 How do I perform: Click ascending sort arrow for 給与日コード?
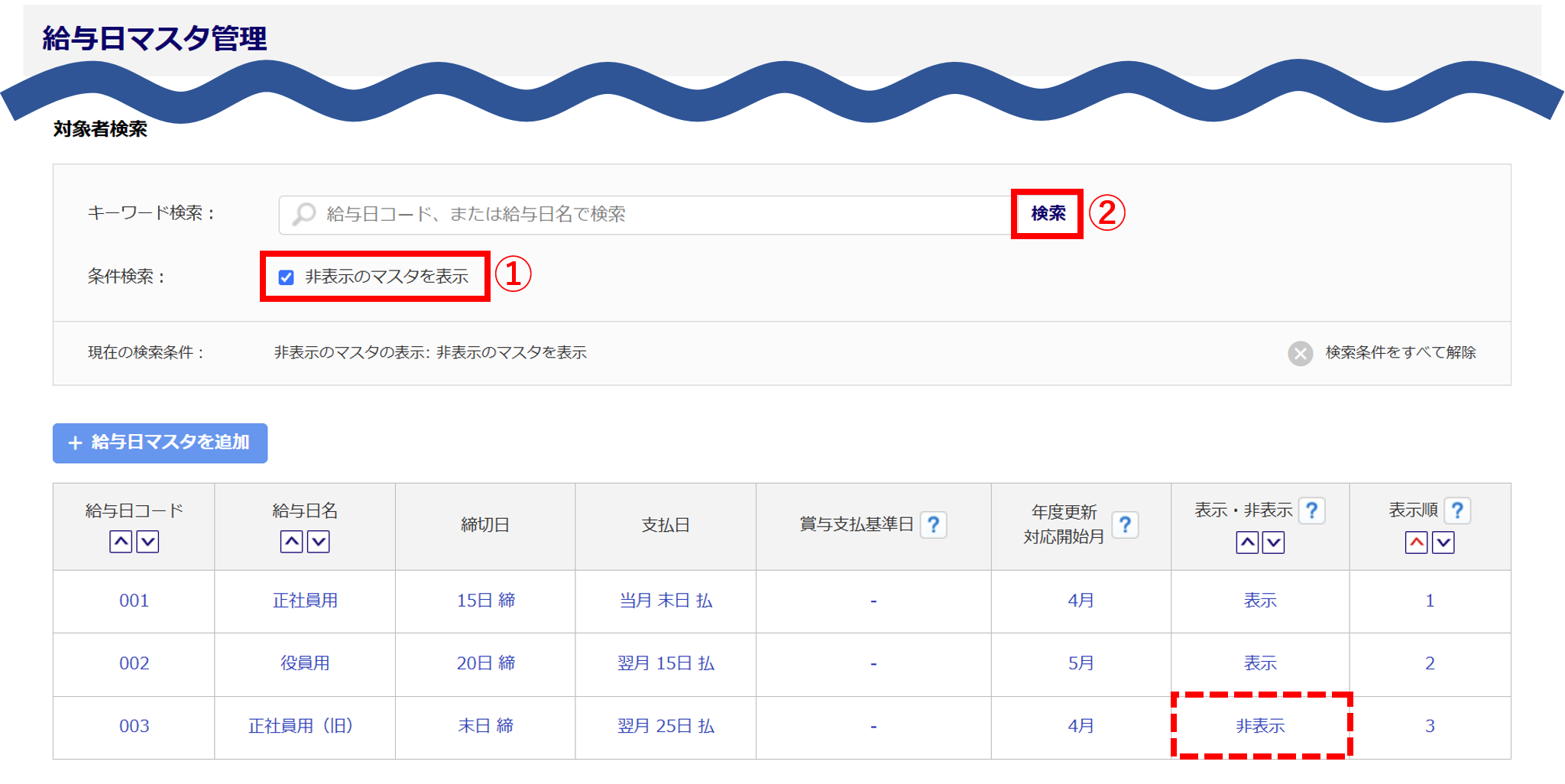(121, 542)
